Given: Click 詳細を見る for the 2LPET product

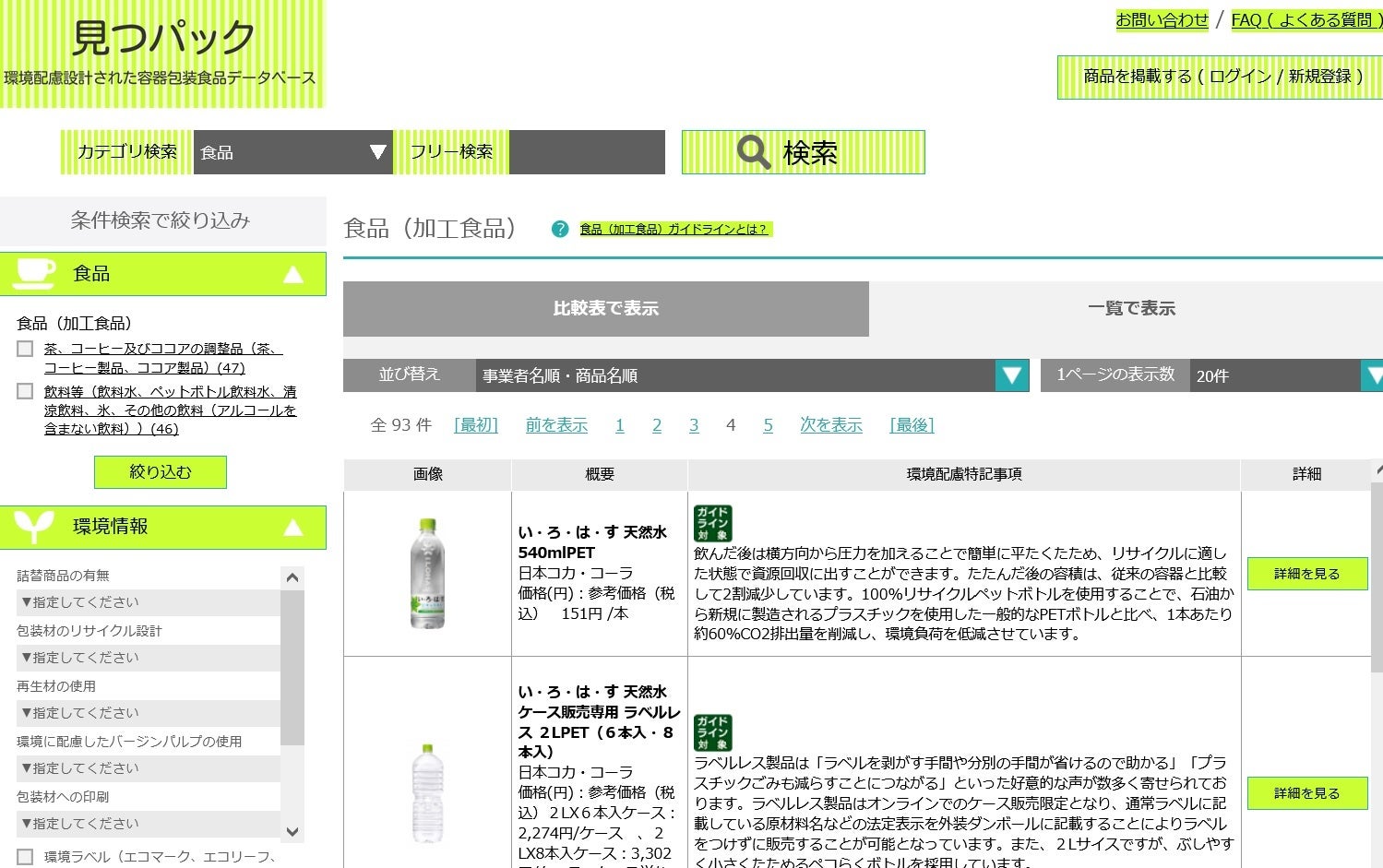Looking at the screenshot, I should tap(1307, 793).
